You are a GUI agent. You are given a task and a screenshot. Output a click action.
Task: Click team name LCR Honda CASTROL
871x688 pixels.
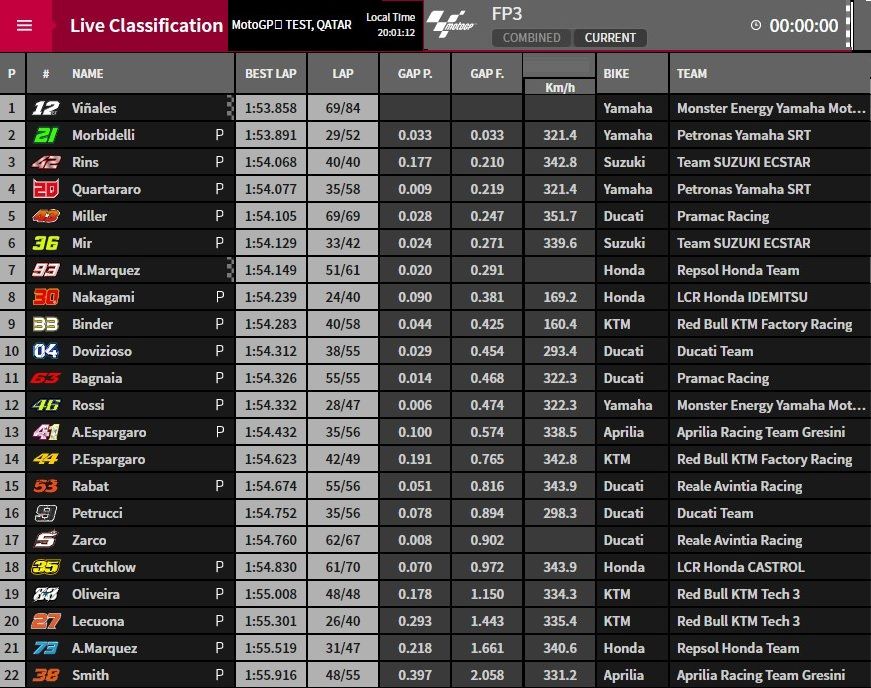click(x=740, y=567)
